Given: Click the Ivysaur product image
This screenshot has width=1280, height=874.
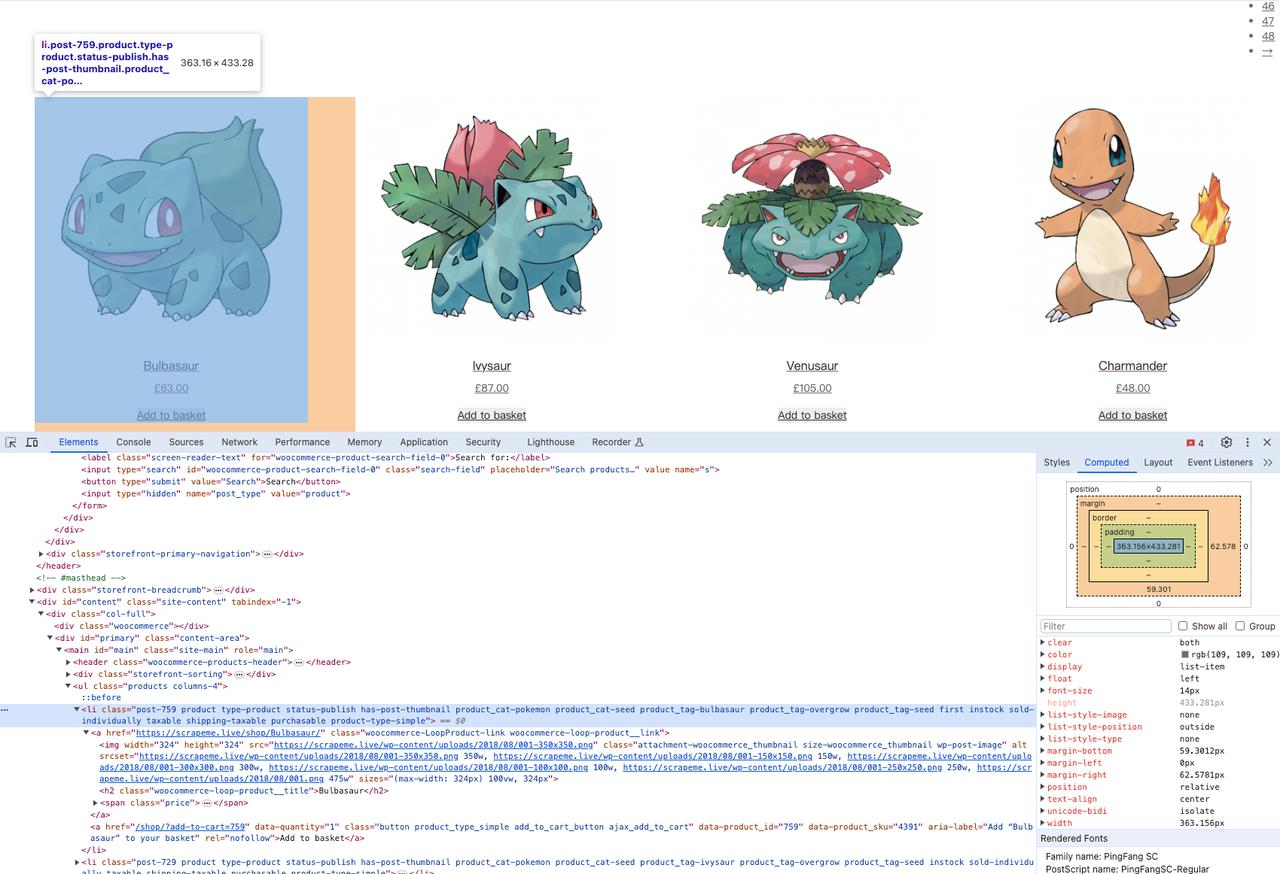Looking at the screenshot, I should [492, 220].
